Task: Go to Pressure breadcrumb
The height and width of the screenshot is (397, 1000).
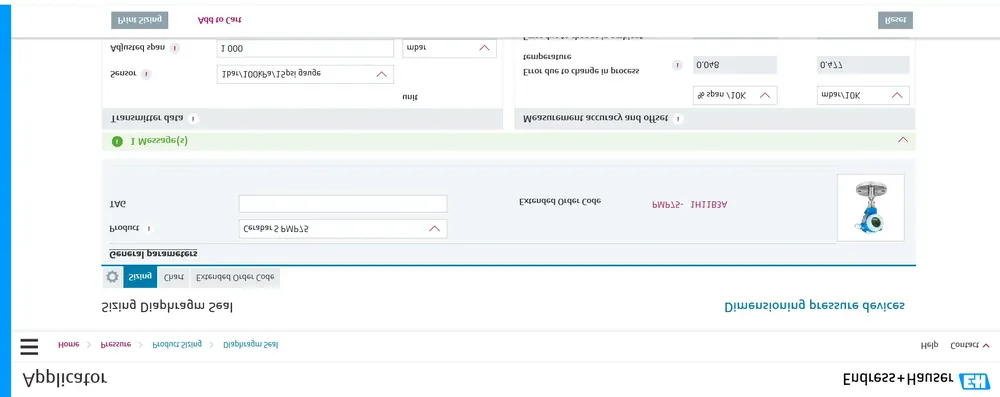Action: click(x=116, y=344)
